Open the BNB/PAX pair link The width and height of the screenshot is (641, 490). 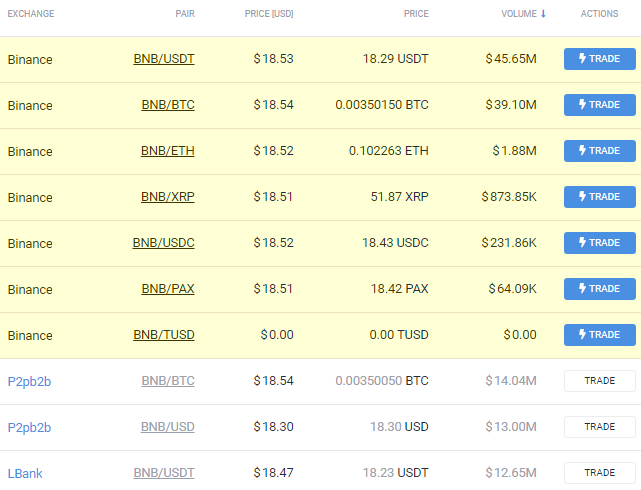[x=168, y=289]
